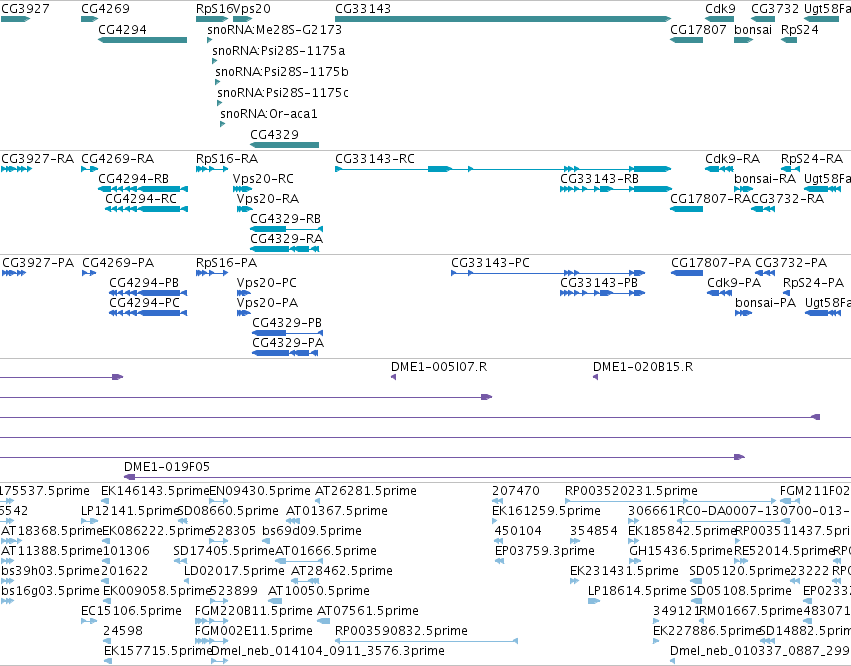Select the bs69d09.5prime EST label
The height and width of the screenshot is (666, 851).
tap(312, 531)
